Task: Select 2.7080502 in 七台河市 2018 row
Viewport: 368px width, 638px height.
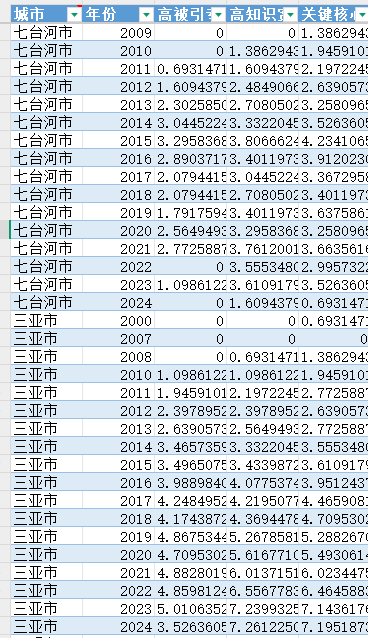Action: coord(263,194)
